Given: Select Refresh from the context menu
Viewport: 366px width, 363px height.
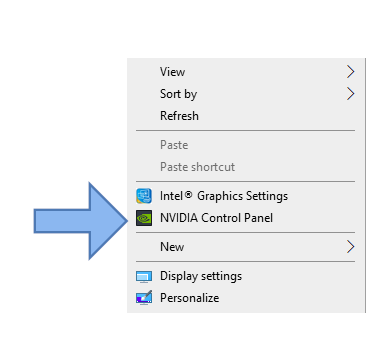Looking at the screenshot, I should point(179,116).
